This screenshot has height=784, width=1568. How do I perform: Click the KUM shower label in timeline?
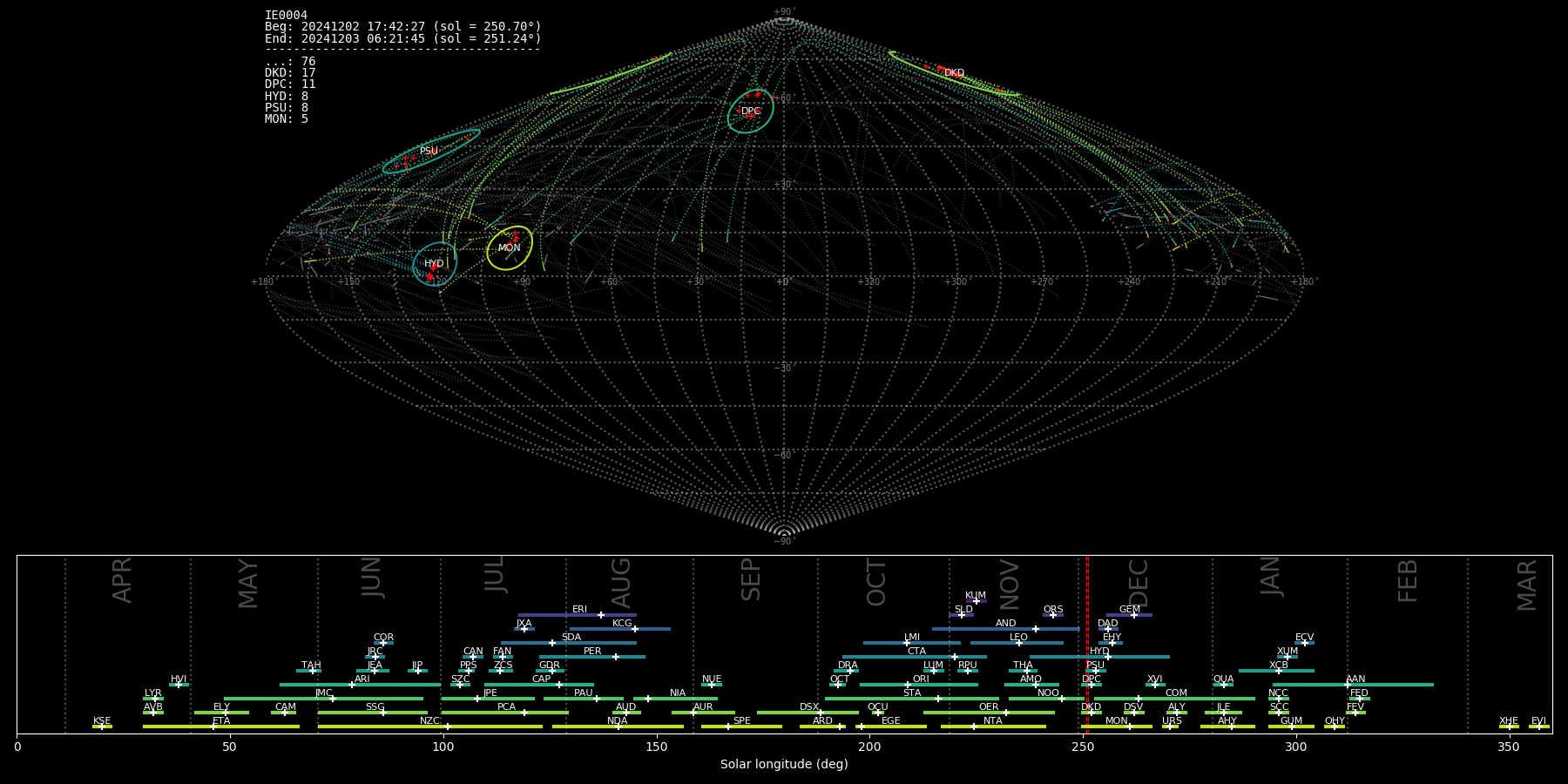point(976,596)
